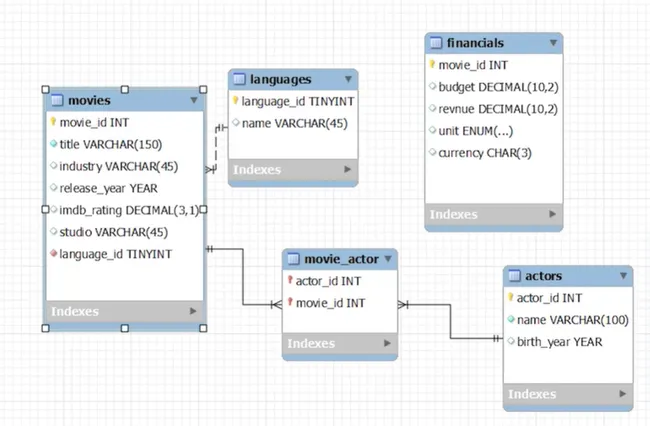650x426 pixels.
Task: Select the language_id TINYINT column in movies
Action: [116, 254]
